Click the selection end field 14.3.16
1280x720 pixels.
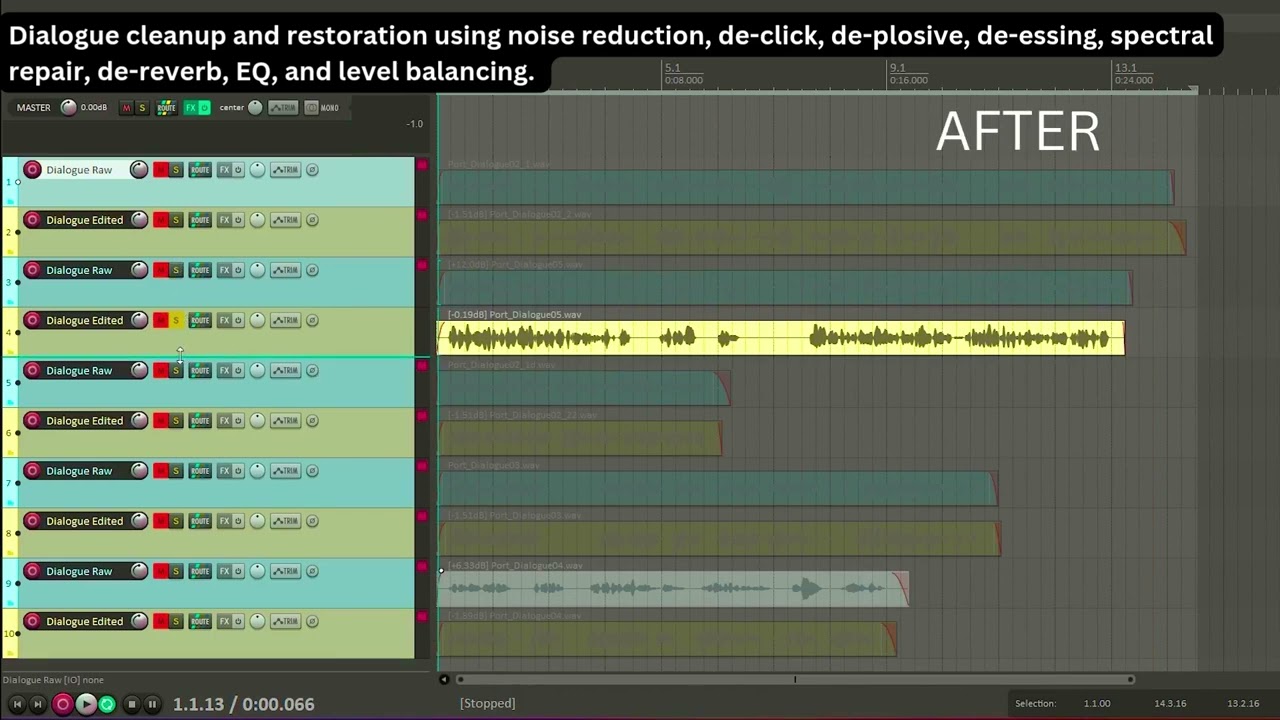[1170, 704]
